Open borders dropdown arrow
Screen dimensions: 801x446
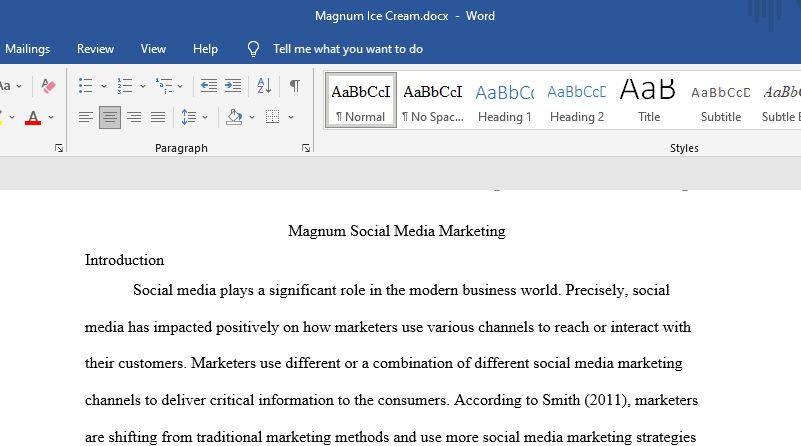point(291,118)
